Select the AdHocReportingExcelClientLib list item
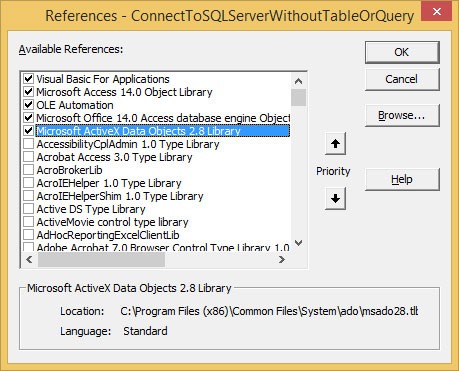 click(x=108, y=235)
